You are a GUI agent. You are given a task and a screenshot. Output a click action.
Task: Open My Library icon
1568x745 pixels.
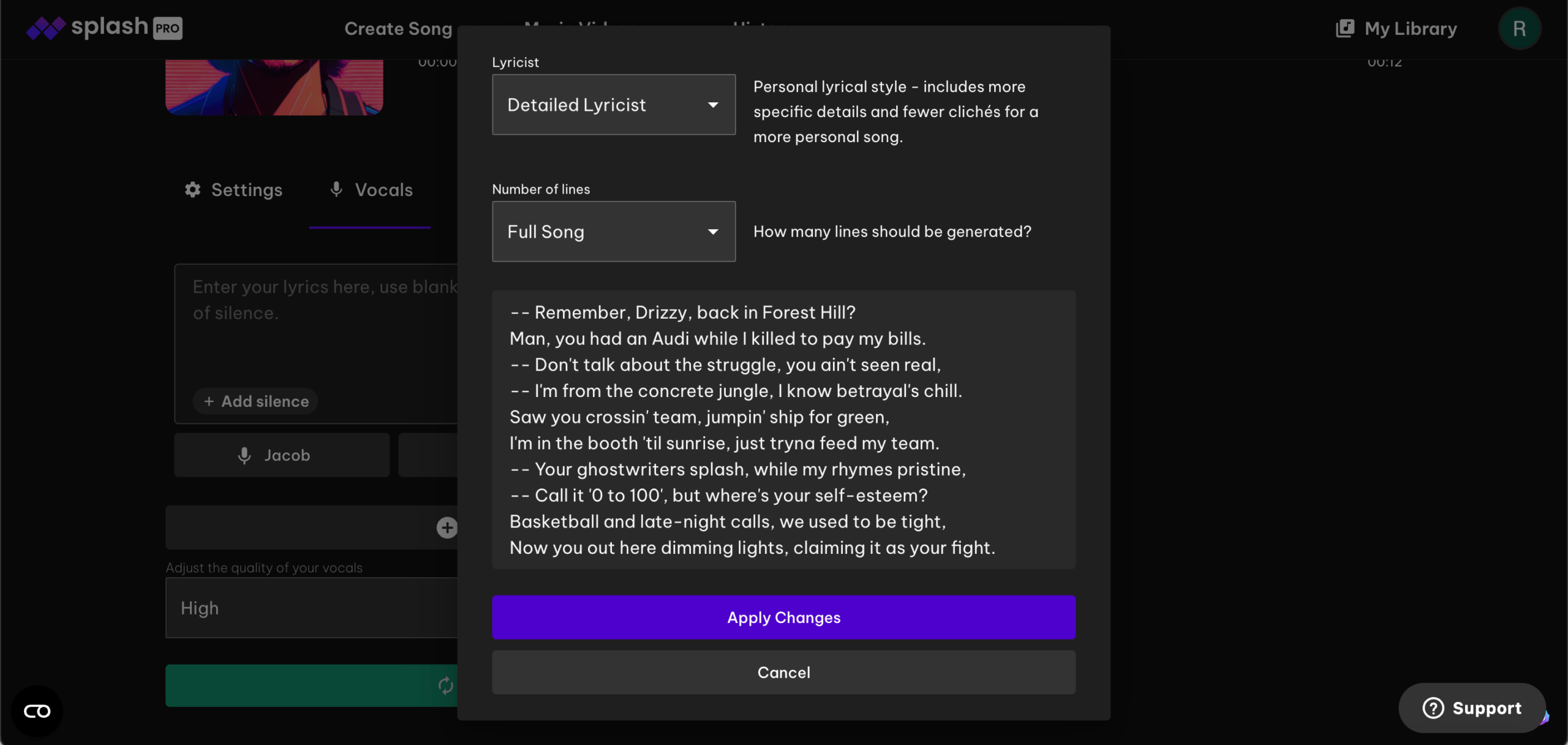coord(1345,28)
